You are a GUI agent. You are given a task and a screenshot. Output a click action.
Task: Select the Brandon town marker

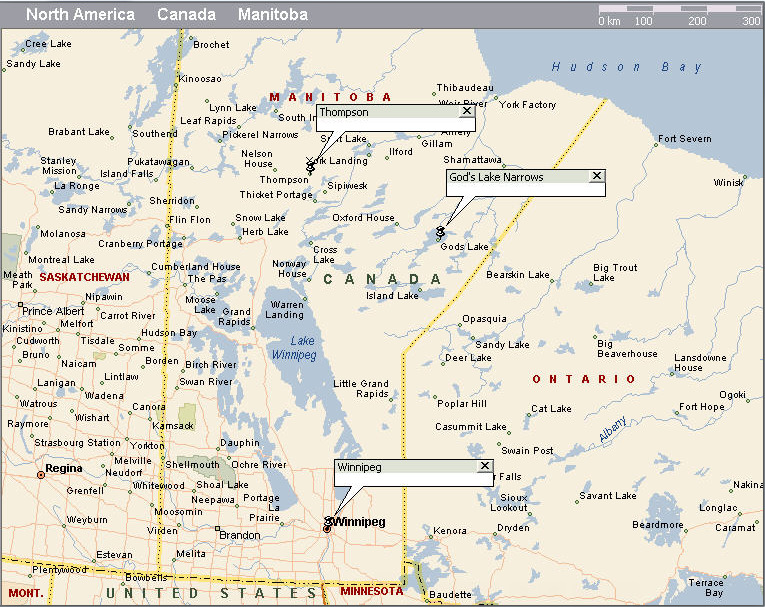coord(217,529)
